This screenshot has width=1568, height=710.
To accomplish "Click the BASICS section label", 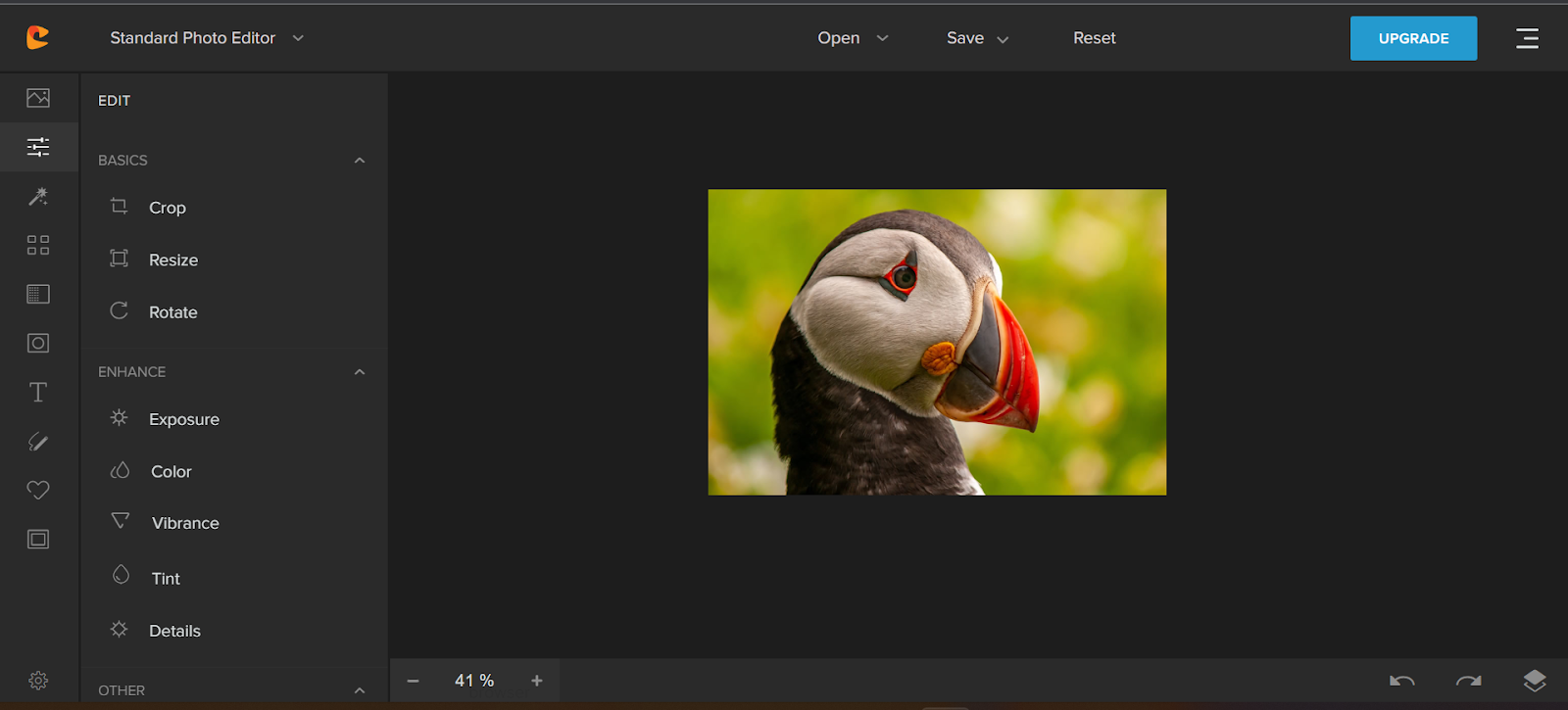I will coord(122,161).
